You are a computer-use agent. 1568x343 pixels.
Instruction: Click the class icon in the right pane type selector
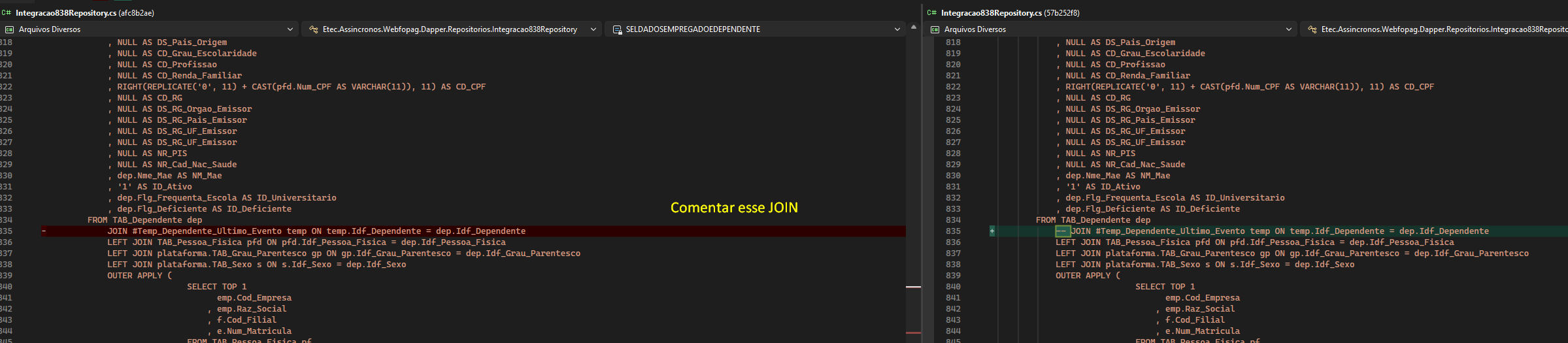point(1312,29)
